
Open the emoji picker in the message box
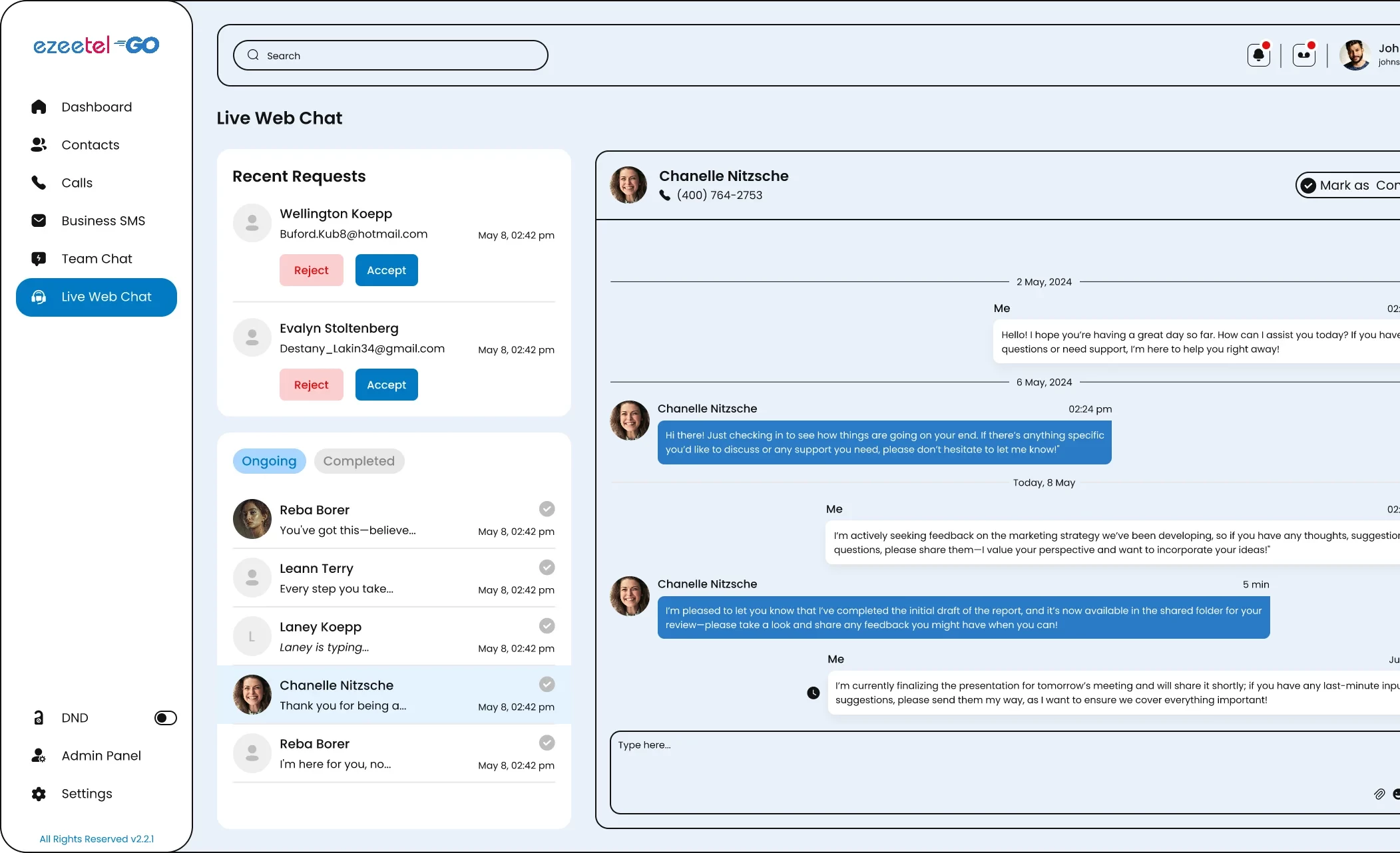1396,794
